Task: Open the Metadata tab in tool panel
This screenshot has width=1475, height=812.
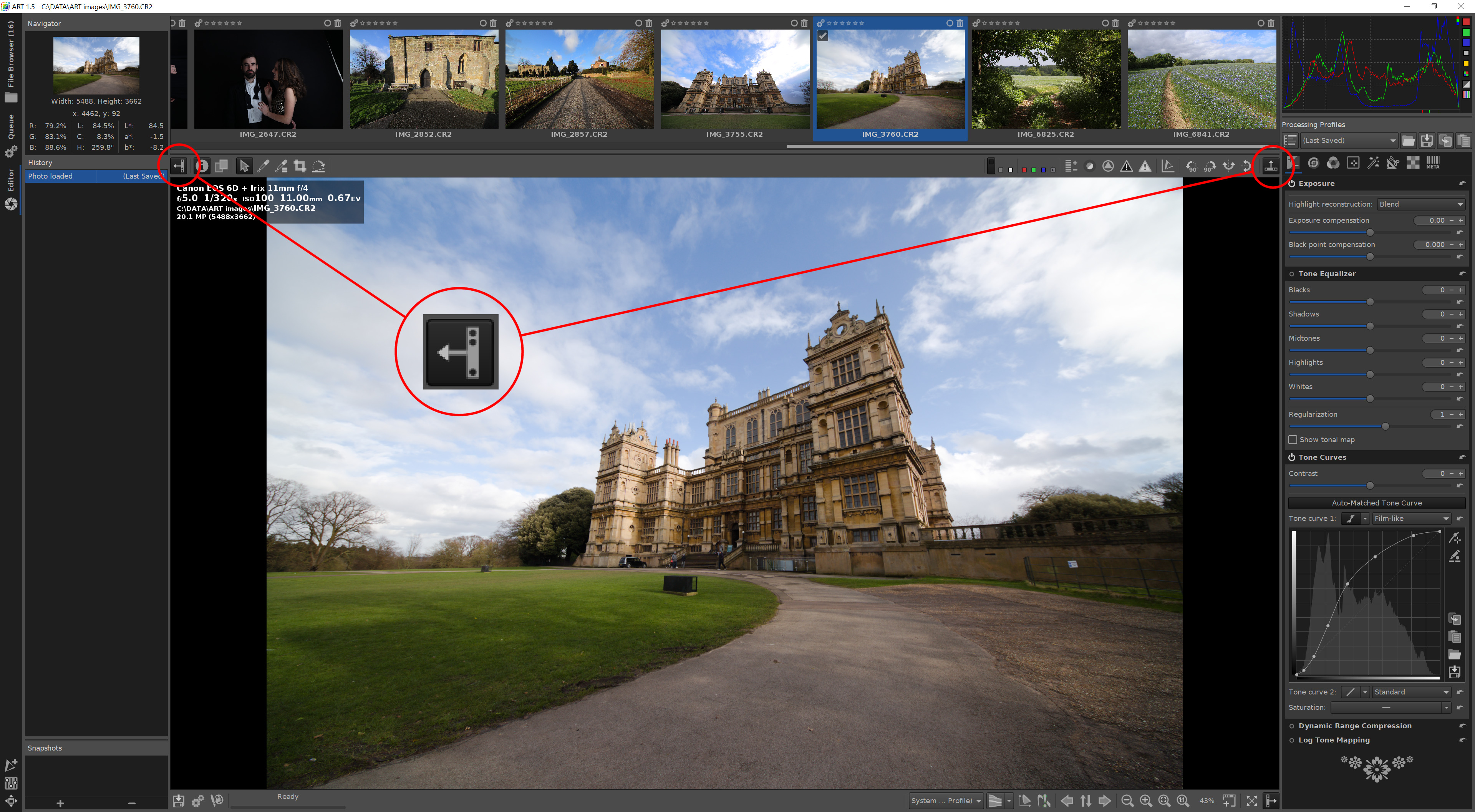Action: [1433, 163]
